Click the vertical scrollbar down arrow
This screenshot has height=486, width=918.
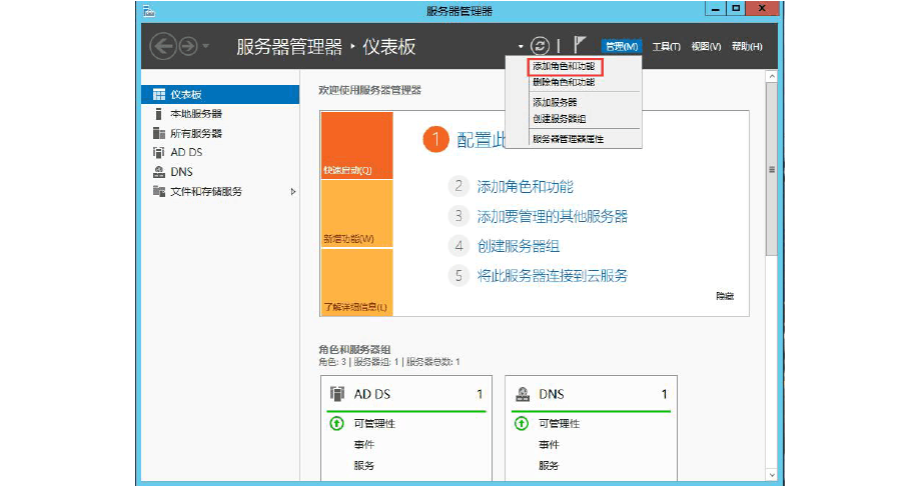[771, 474]
